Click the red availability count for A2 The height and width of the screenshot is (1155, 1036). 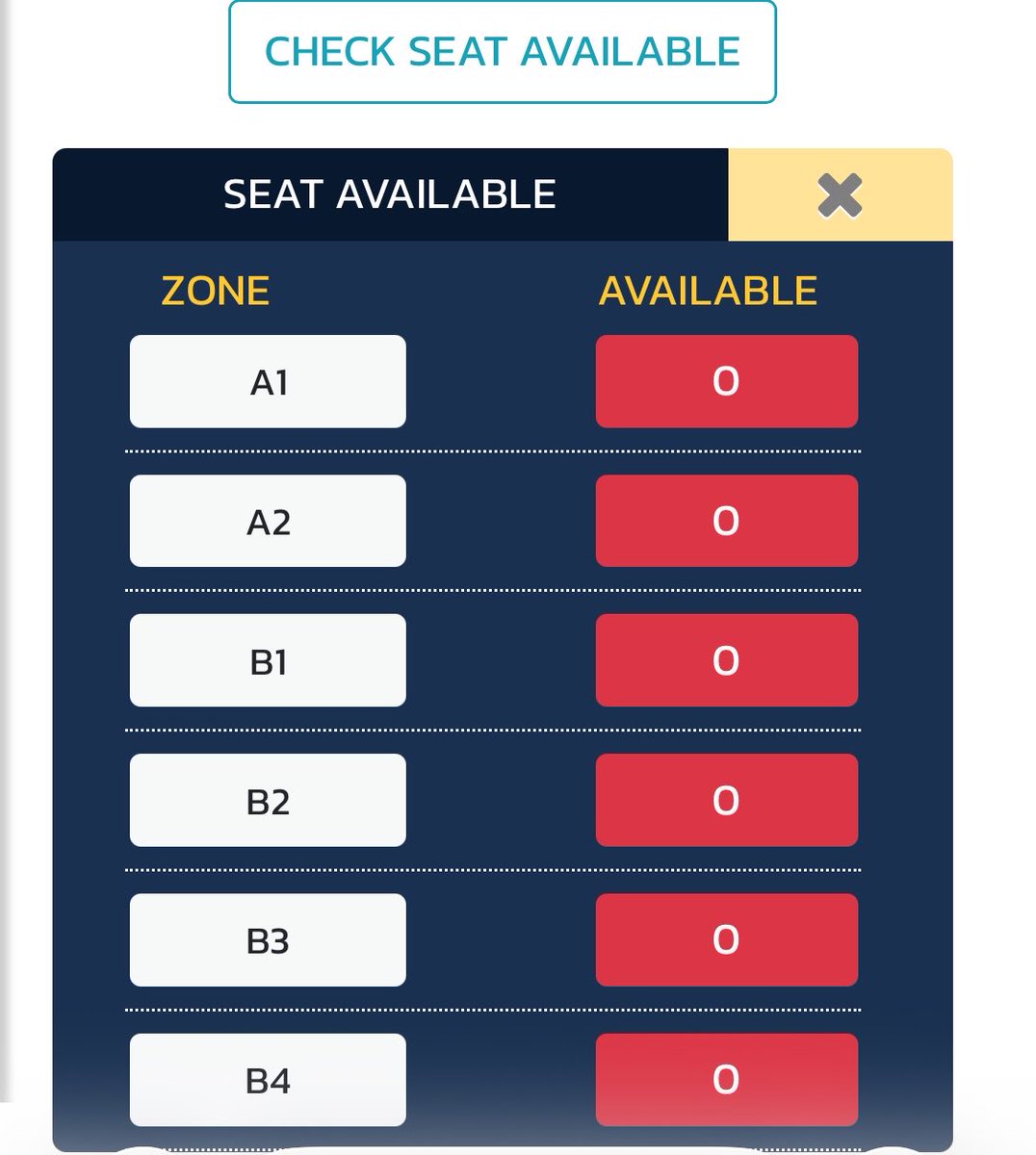726,521
